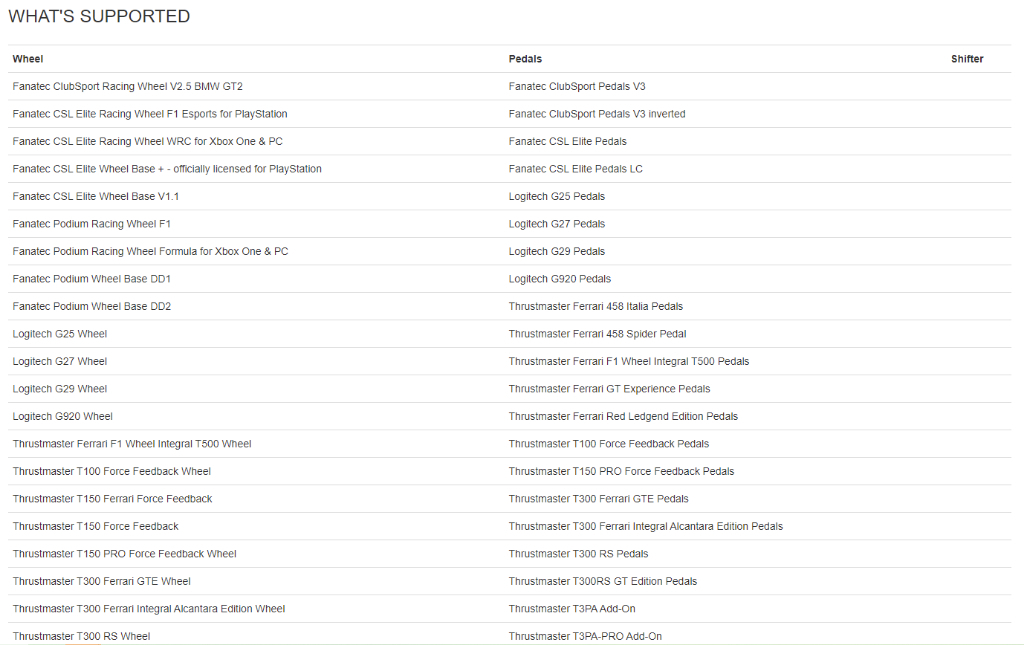This screenshot has width=1024, height=645.
Task: Select Thrustmaster T3PA Add-On entry
Action: tap(572, 608)
